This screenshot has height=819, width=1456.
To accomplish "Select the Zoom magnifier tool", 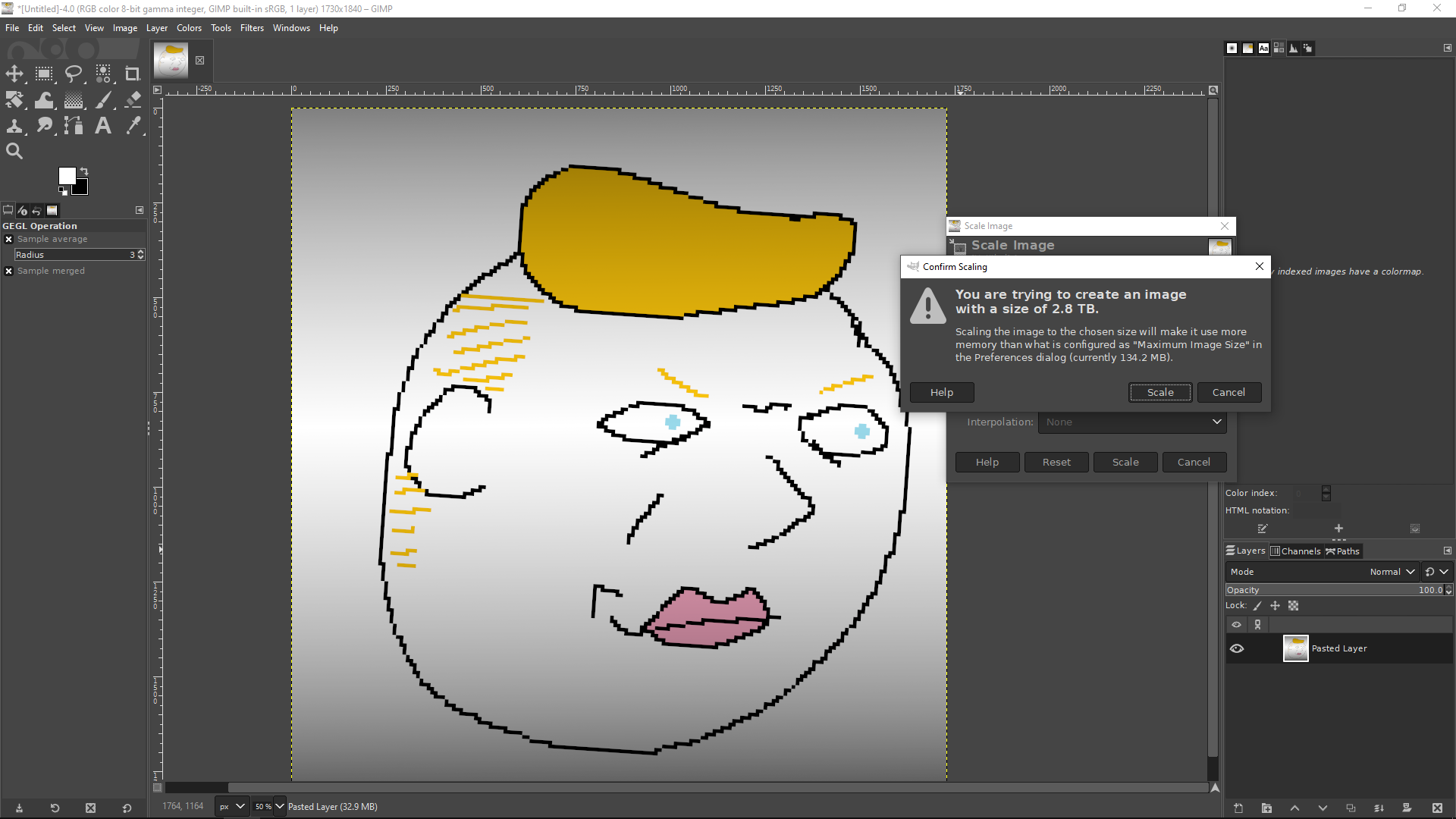I will tap(14, 151).
